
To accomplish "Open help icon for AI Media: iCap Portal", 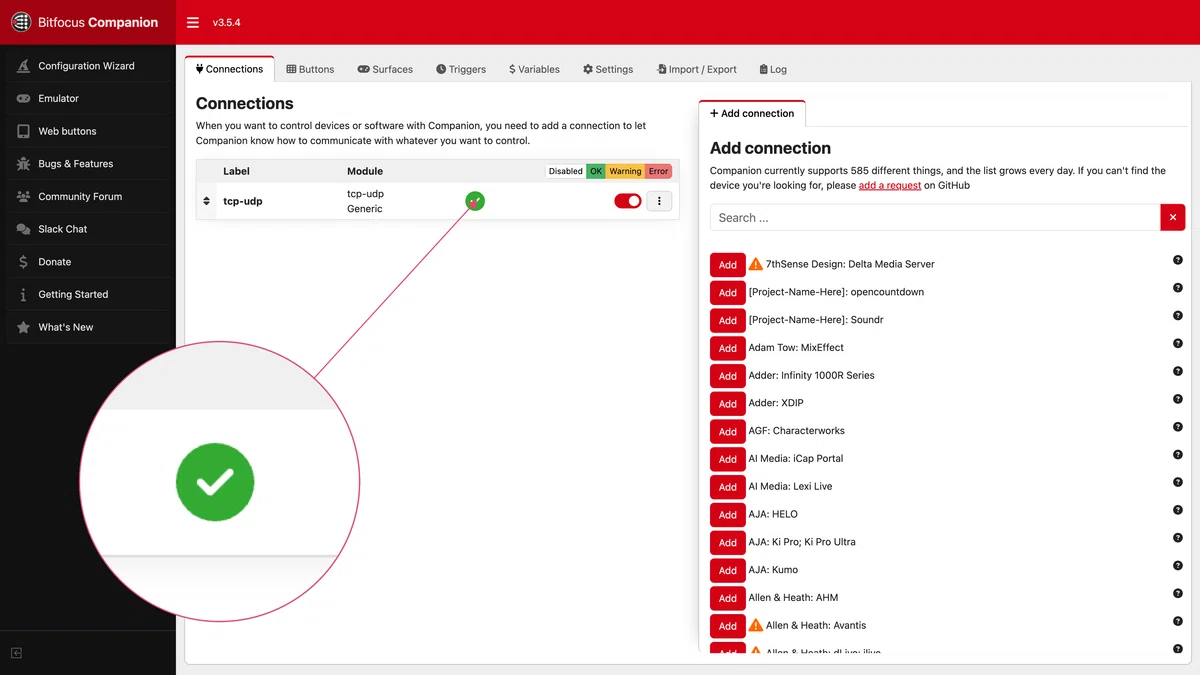I will pyautogui.click(x=1178, y=454).
